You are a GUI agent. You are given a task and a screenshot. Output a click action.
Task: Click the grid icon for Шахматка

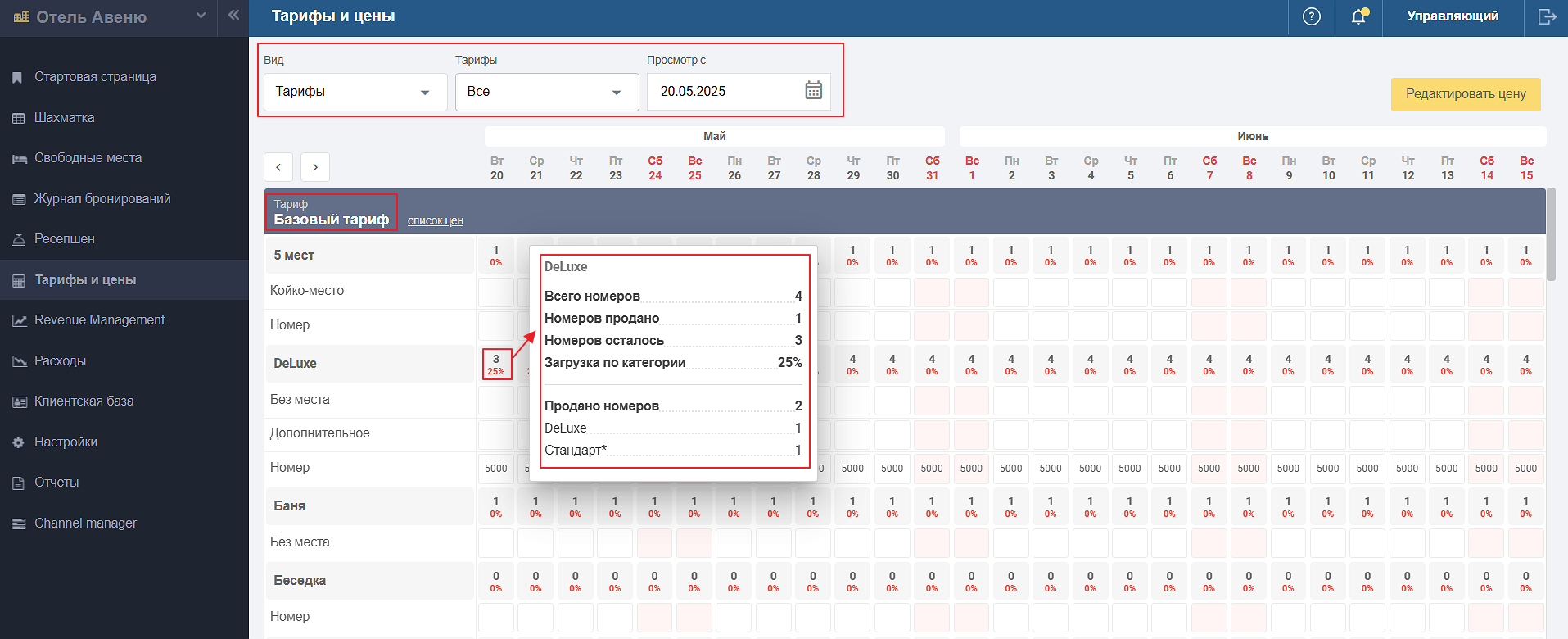pos(18,118)
